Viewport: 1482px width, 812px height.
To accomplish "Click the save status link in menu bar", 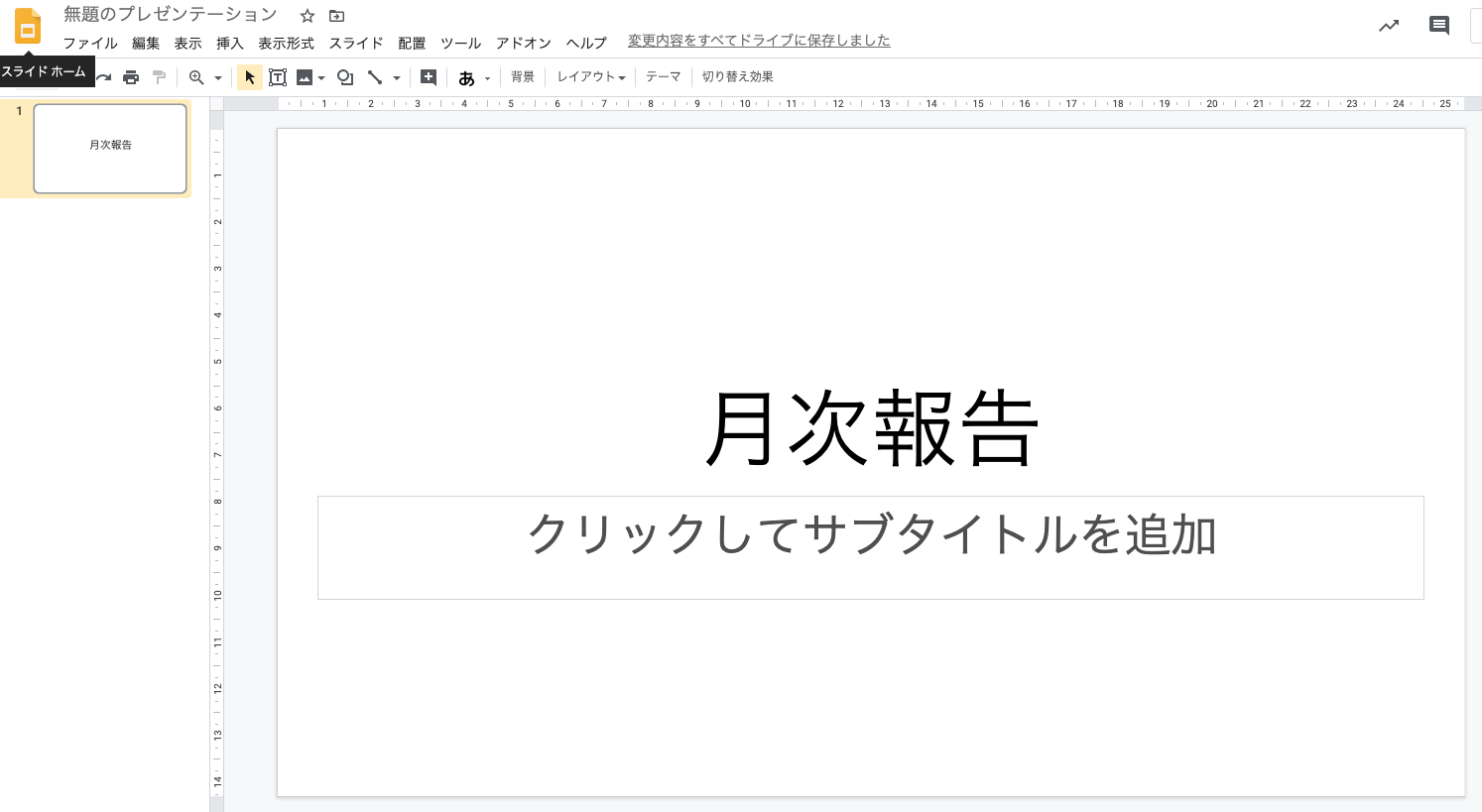I will click(759, 41).
